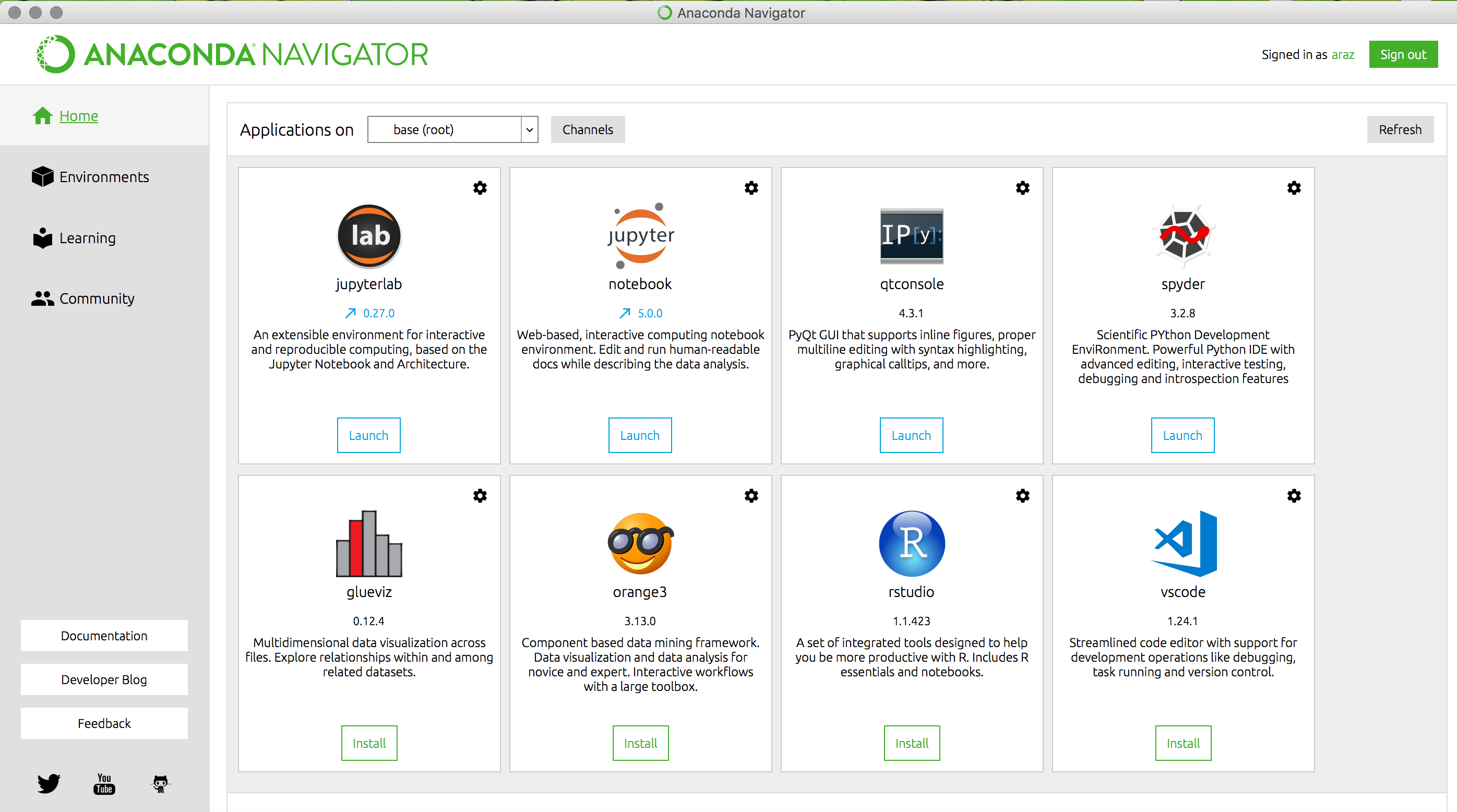The width and height of the screenshot is (1457, 812).
Task: Open Feedback form
Action: point(104,723)
